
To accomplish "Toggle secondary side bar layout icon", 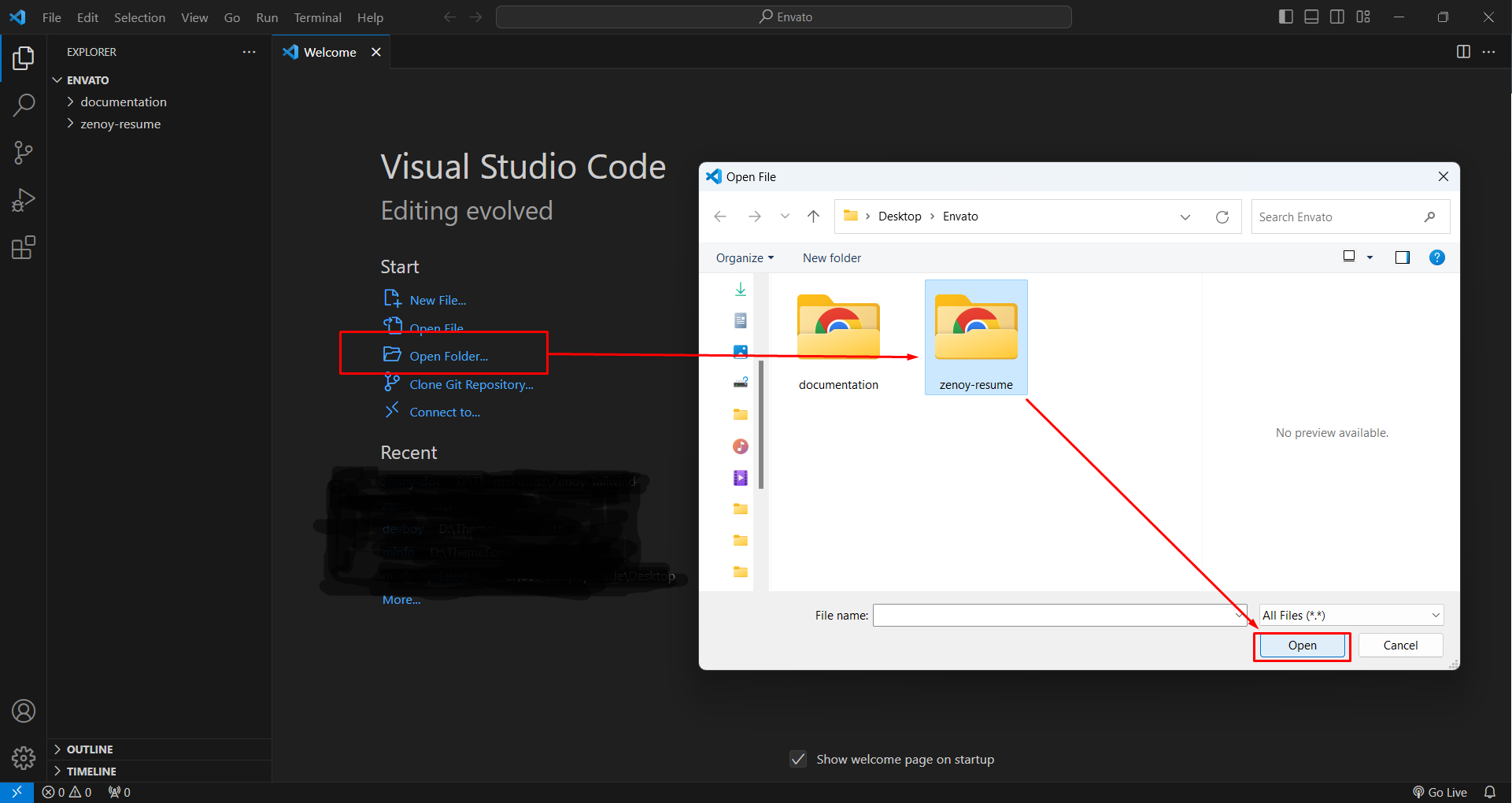I will click(1337, 17).
